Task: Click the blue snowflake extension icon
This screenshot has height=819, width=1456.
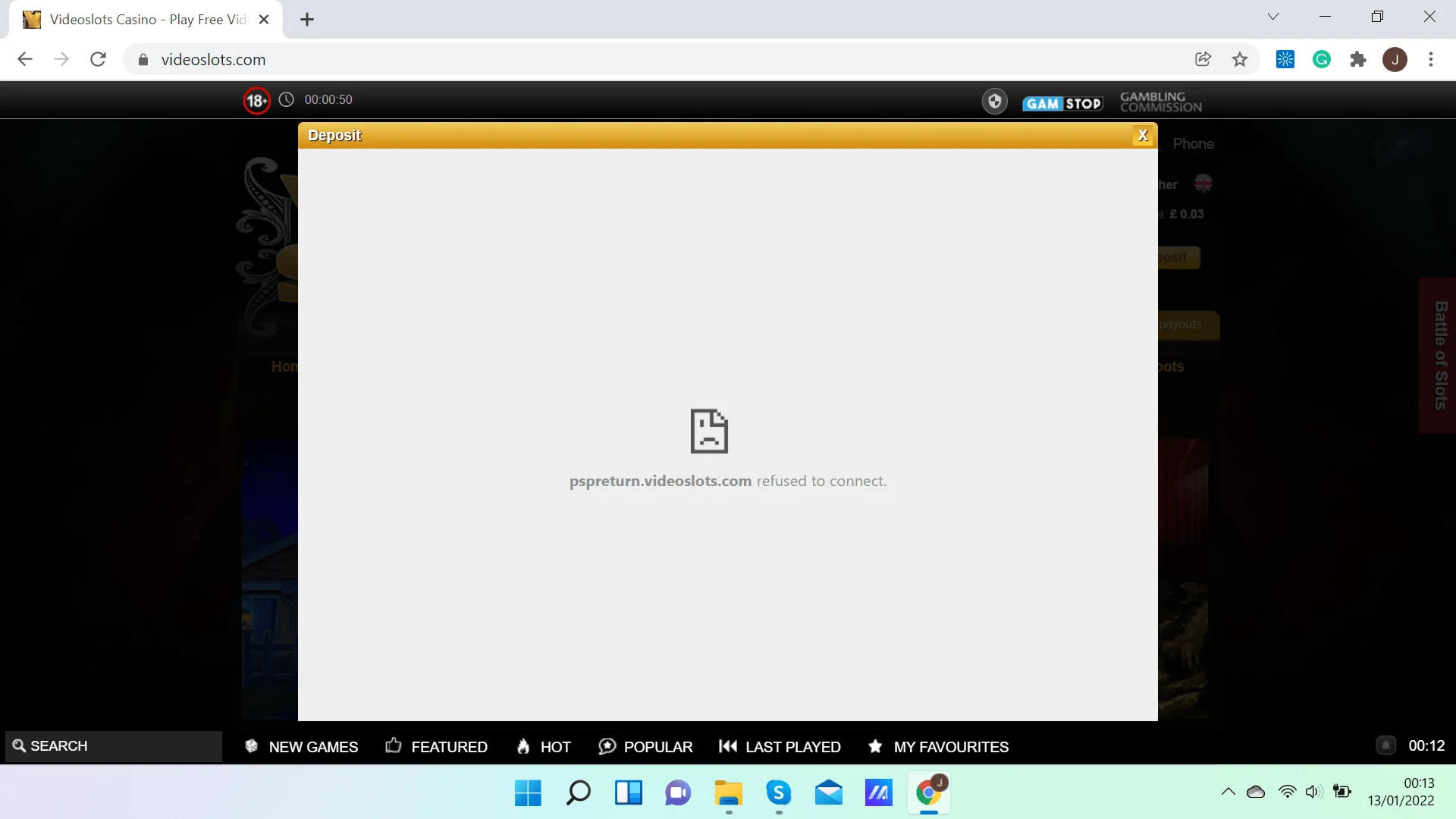Action: click(x=1285, y=59)
